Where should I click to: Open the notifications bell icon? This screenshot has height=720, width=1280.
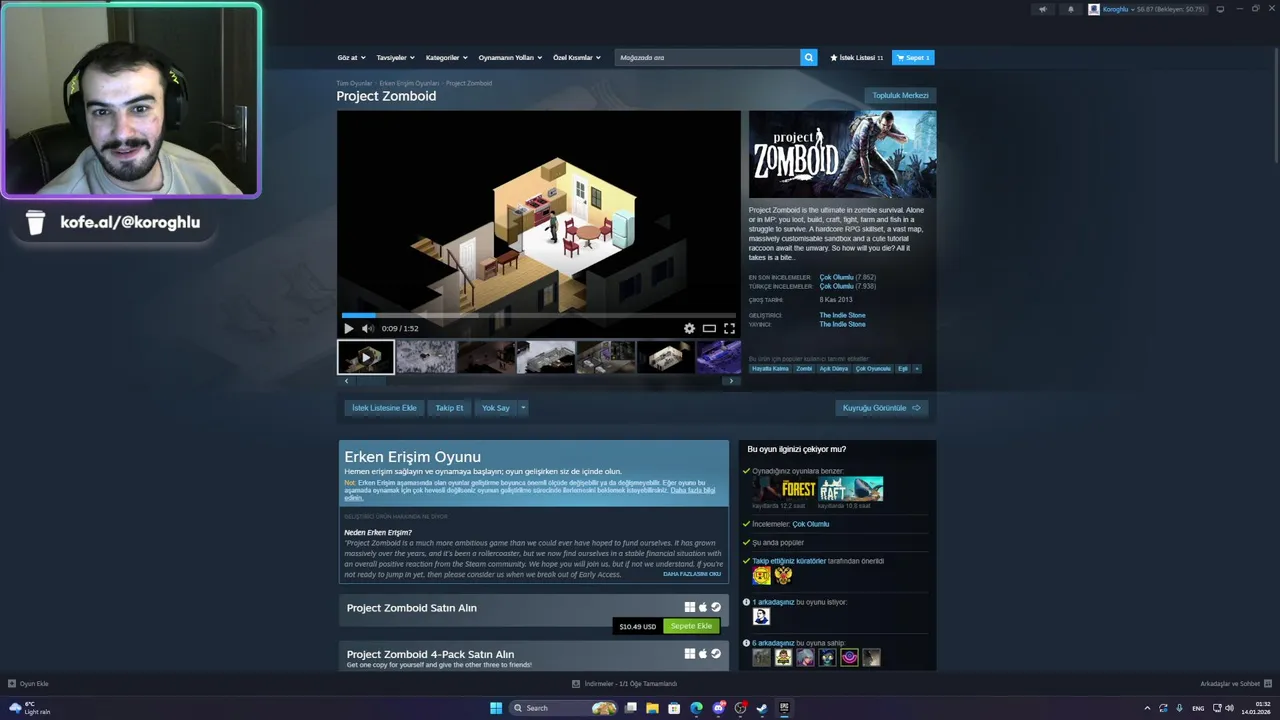pos(1071,9)
